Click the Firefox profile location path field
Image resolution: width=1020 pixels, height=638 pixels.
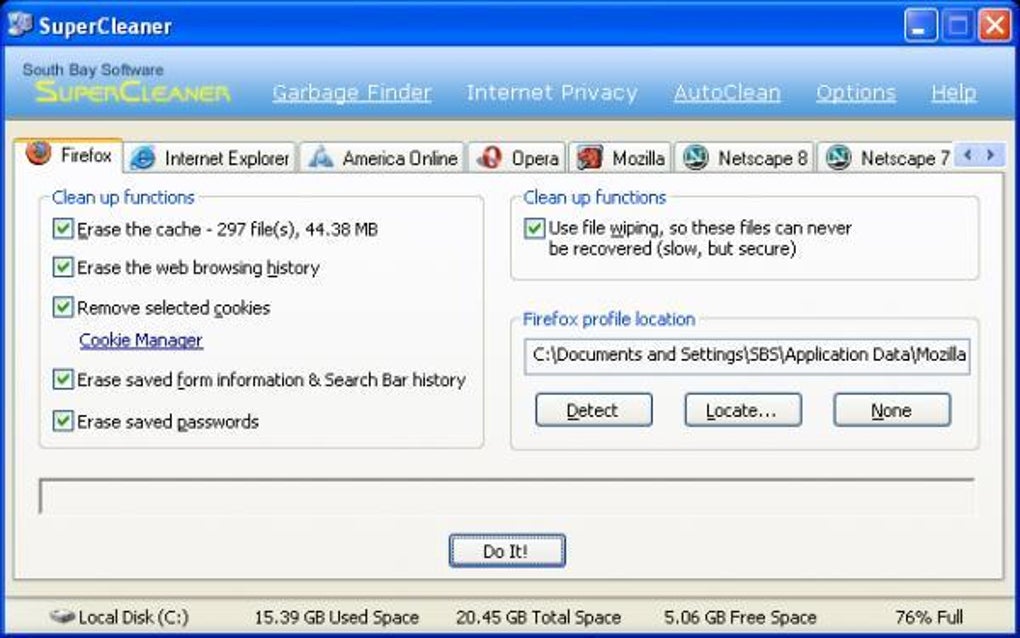click(x=747, y=356)
